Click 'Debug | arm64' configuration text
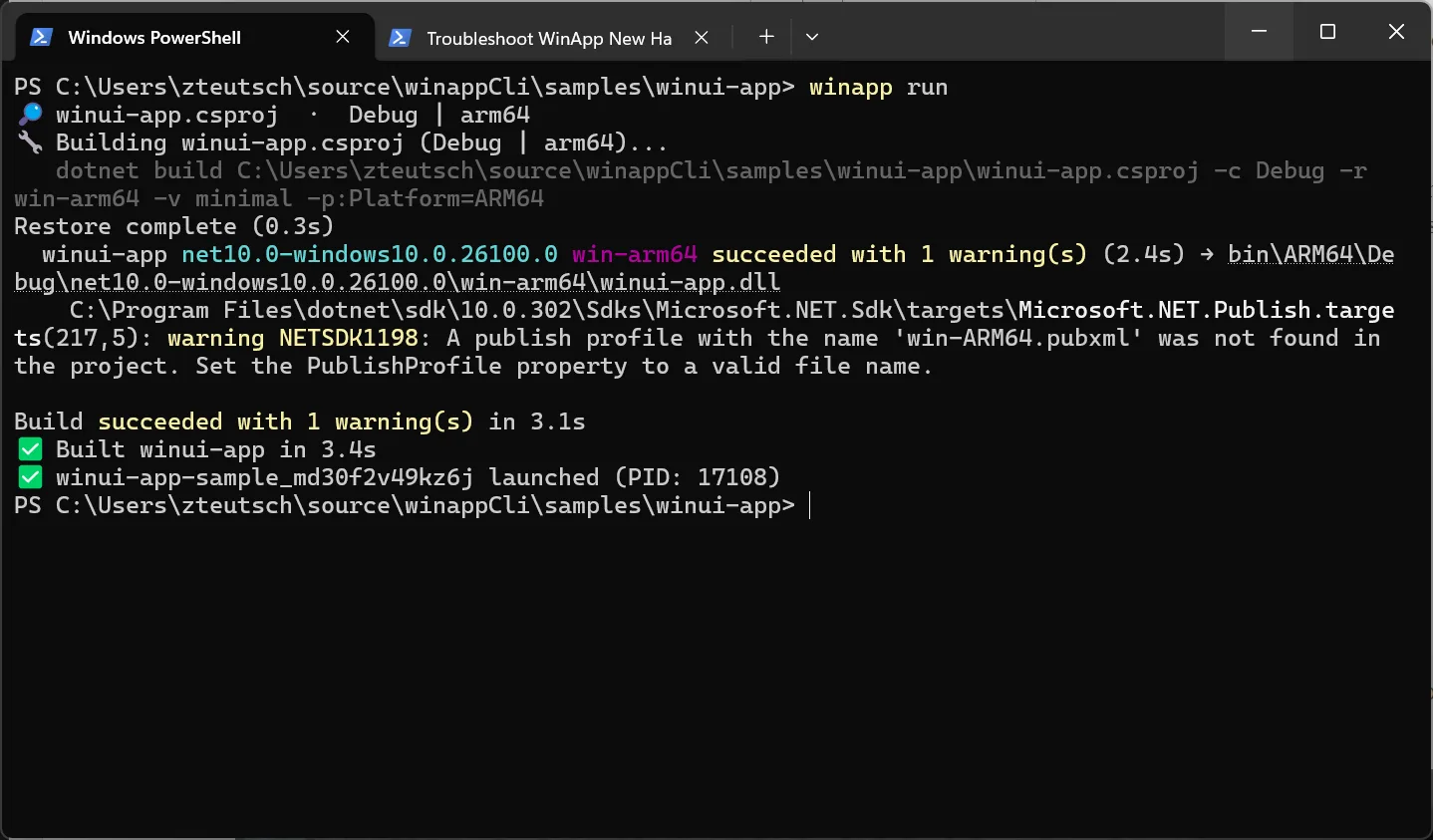1433x840 pixels. (439, 115)
